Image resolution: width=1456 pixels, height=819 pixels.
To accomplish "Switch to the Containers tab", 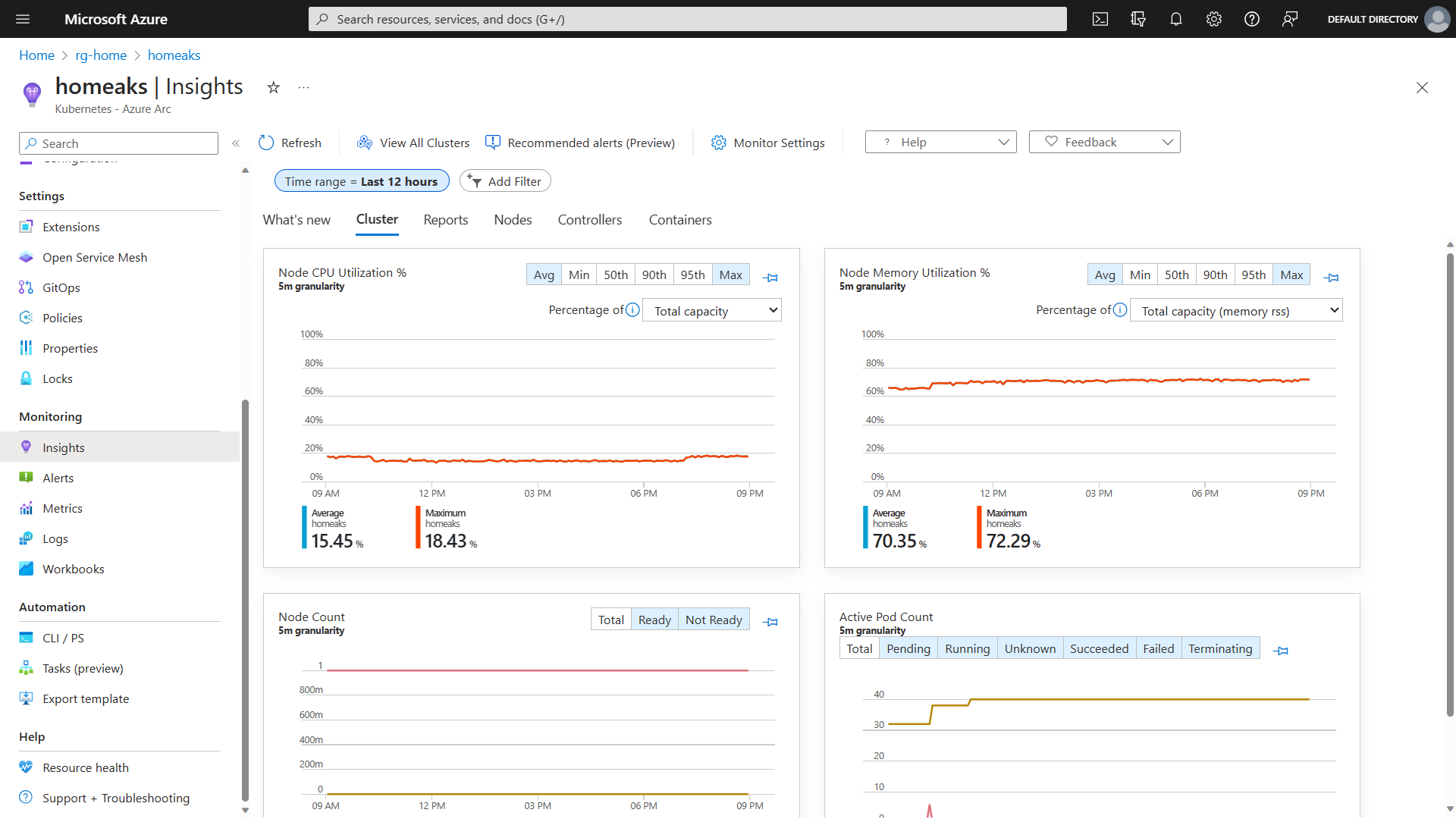I will tap(680, 220).
